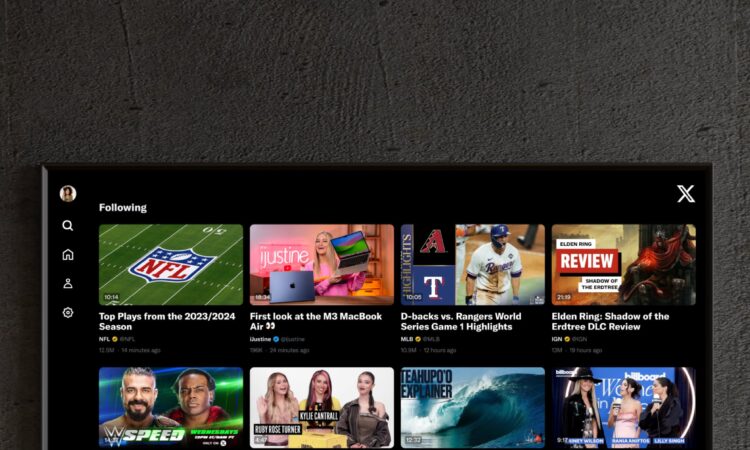The height and width of the screenshot is (450, 750).
Task: Click '24 minutes ago' under iJustine video
Action: tap(289, 350)
